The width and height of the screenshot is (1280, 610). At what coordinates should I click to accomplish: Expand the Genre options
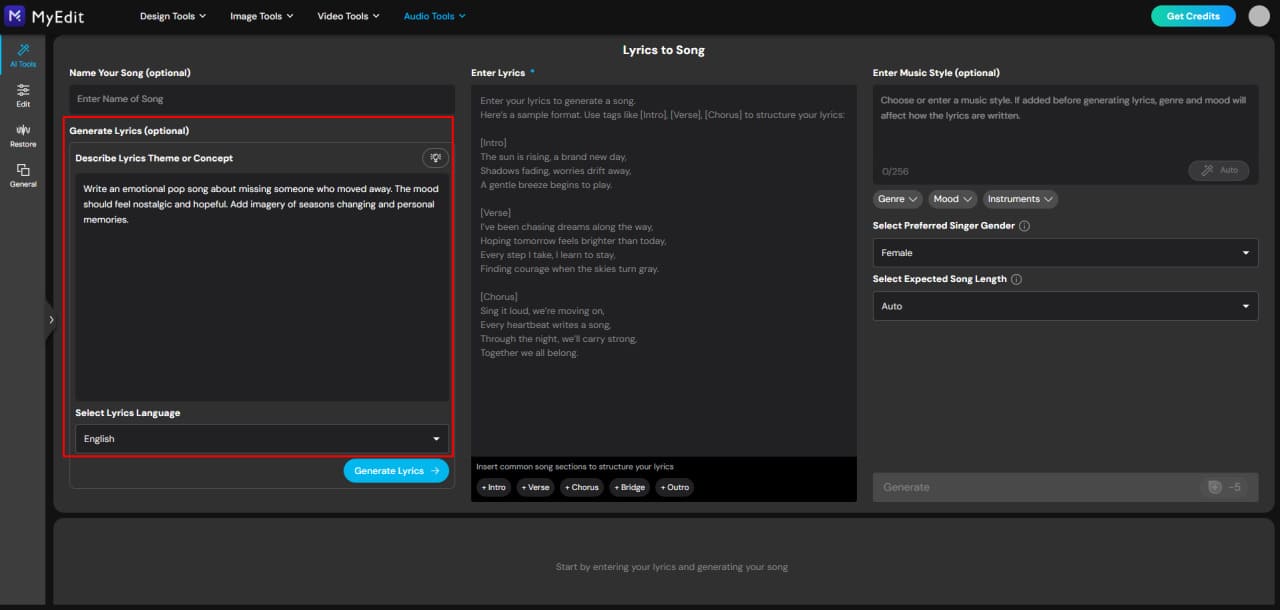(x=897, y=199)
